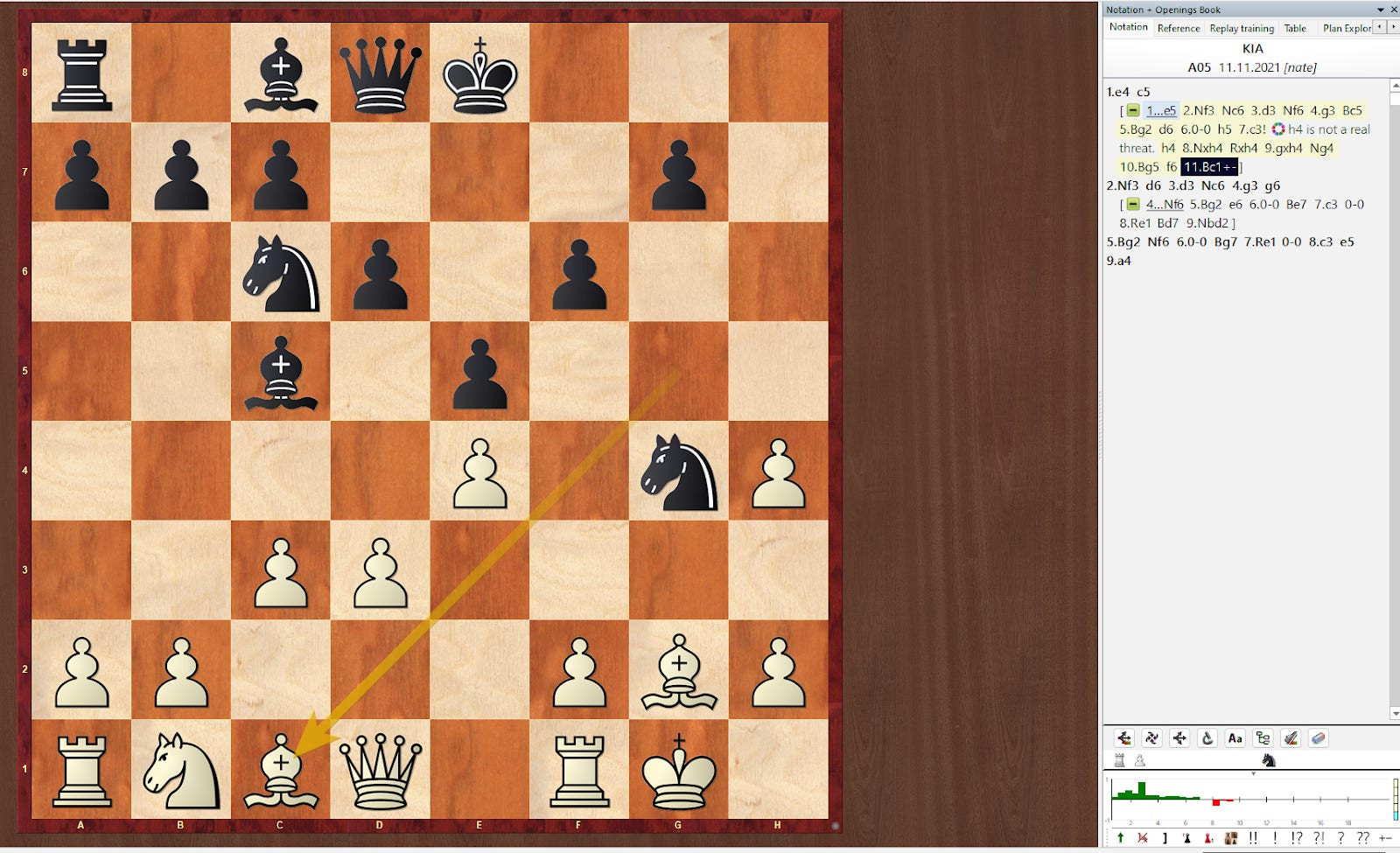Click the eraser icon to delete annotations
1400x853 pixels.
tap(1319, 738)
